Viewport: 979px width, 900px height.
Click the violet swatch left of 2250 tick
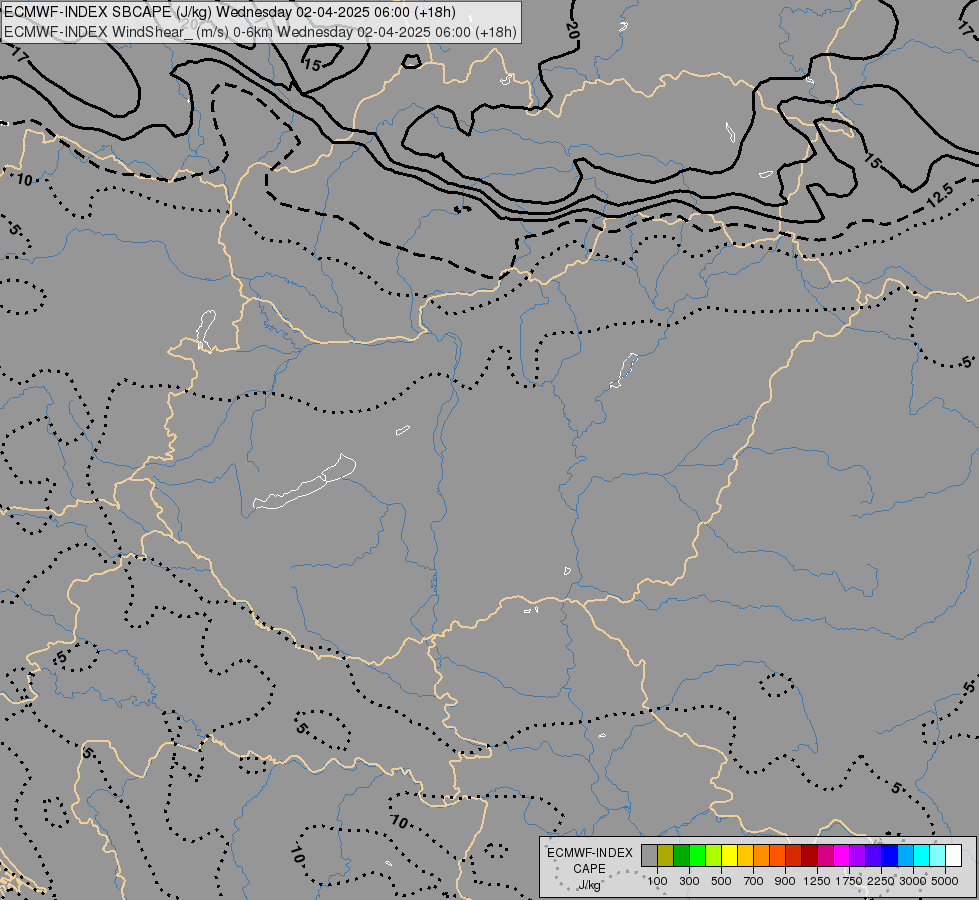click(x=873, y=855)
